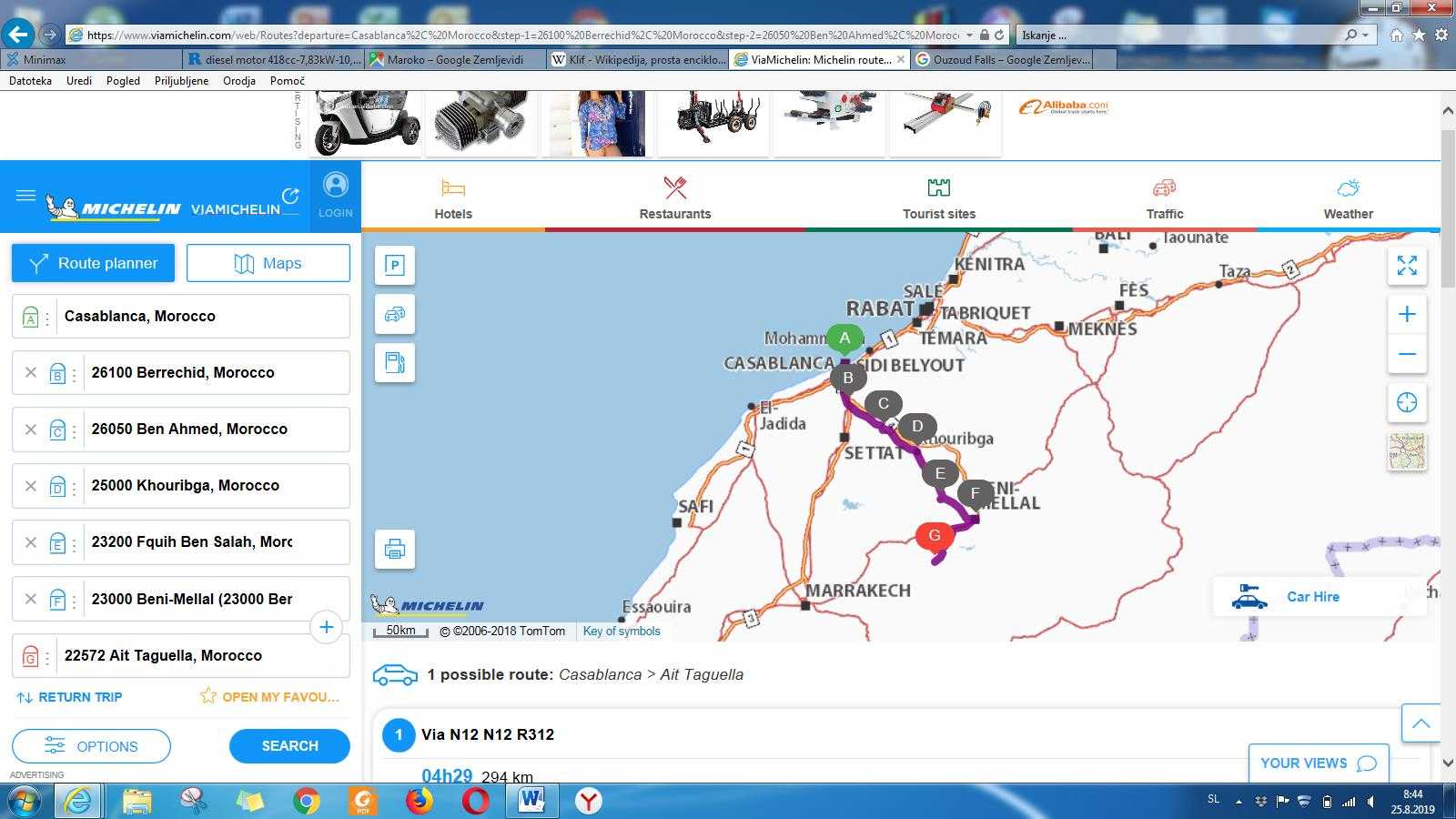Open route Options
This screenshot has width=1456, height=819.
pyautogui.click(x=91, y=746)
